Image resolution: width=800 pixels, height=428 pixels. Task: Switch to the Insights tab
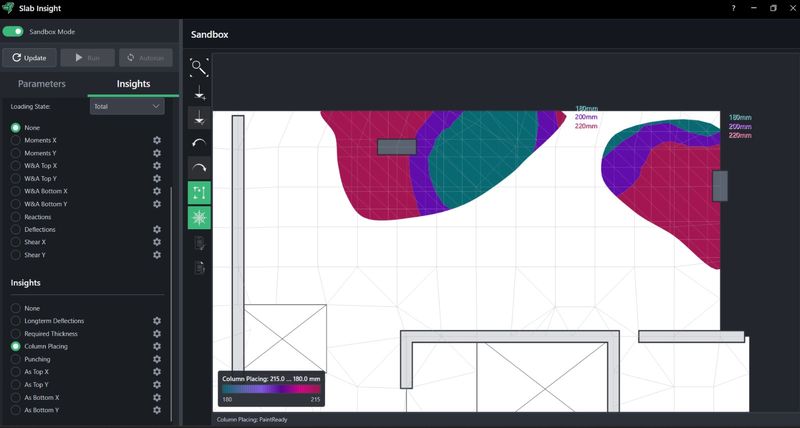(x=133, y=84)
